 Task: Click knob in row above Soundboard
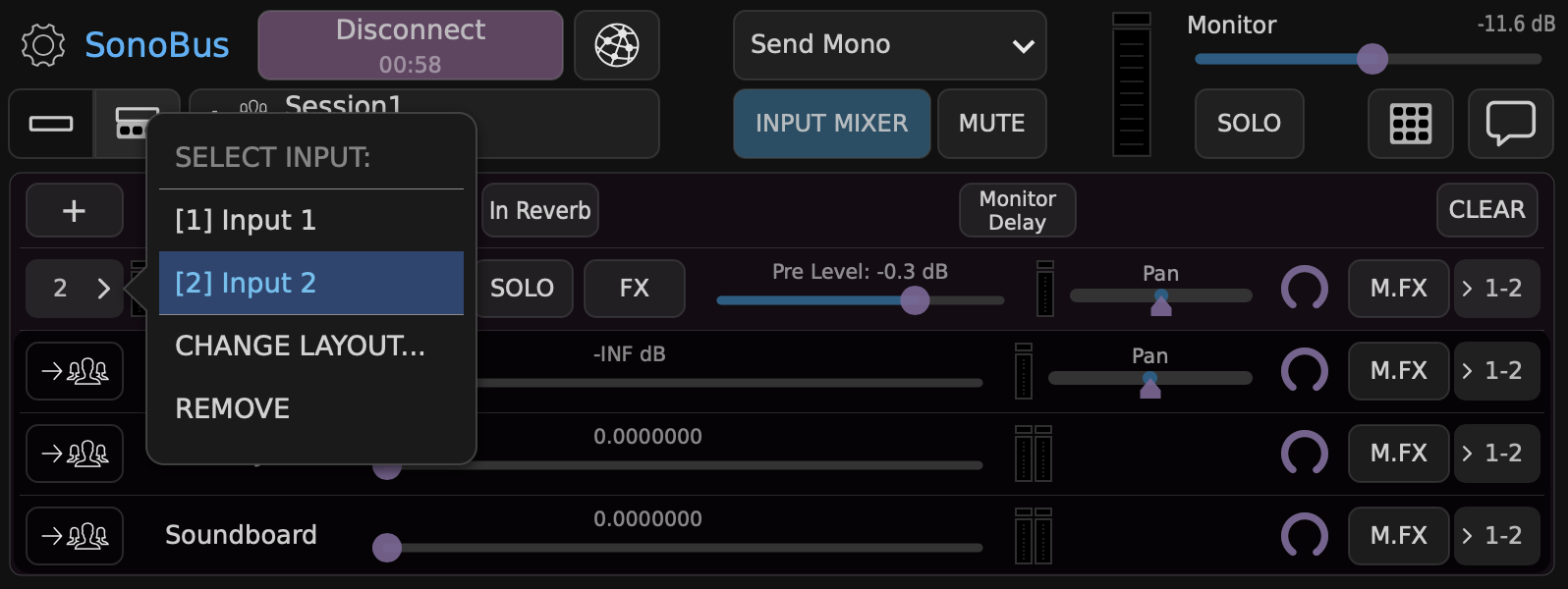pos(1305,454)
